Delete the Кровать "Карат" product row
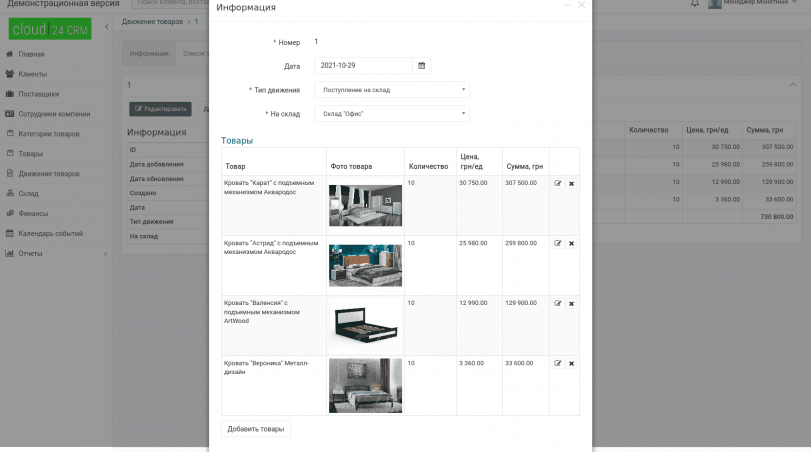 (x=571, y=183)
